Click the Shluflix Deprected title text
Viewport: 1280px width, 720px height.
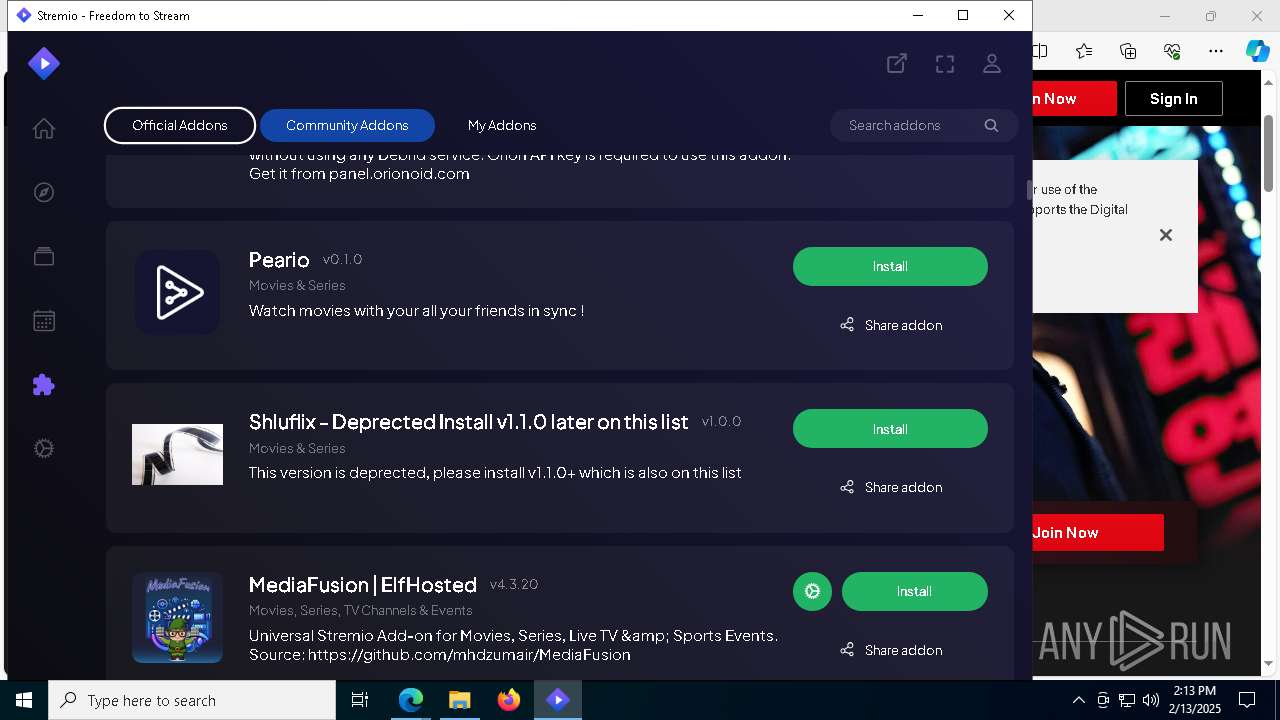click(468, 422)
